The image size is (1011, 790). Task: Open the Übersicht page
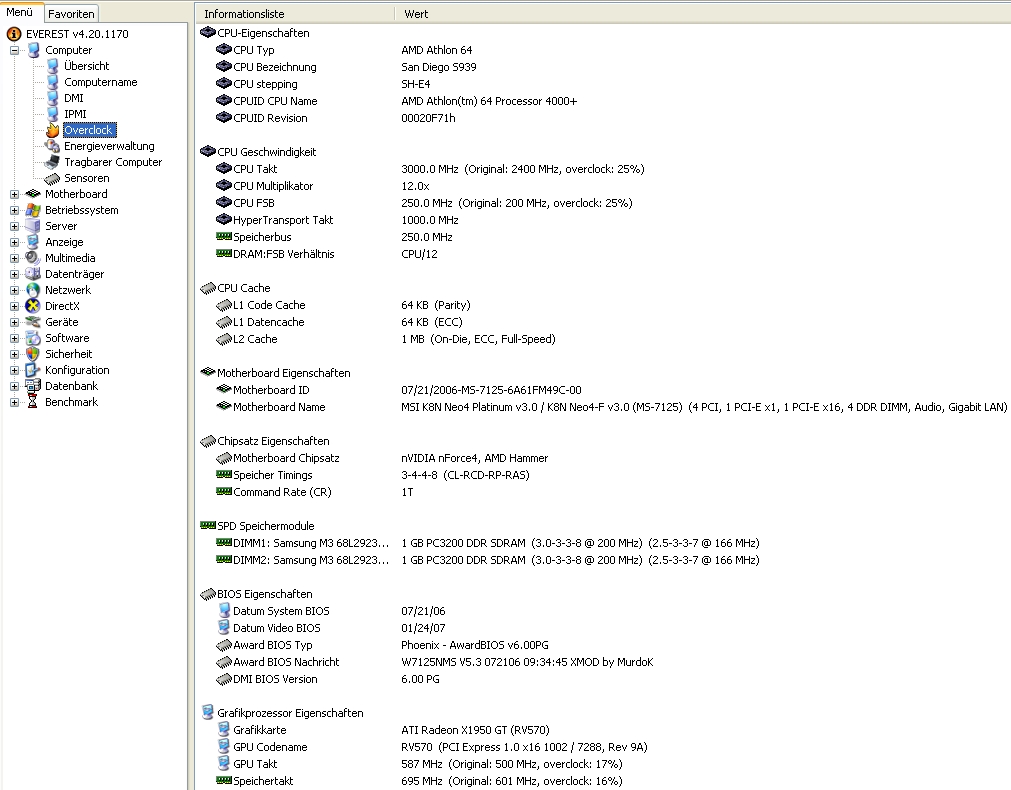[x=86, y=66]
